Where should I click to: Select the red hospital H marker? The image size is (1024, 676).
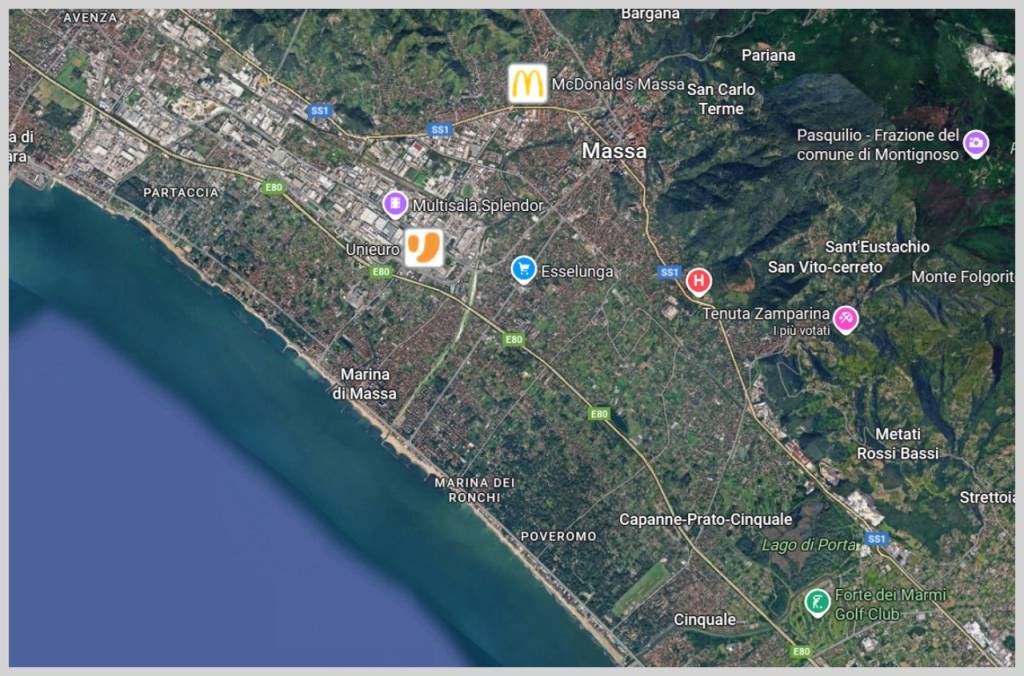click(x=698, y=281)
